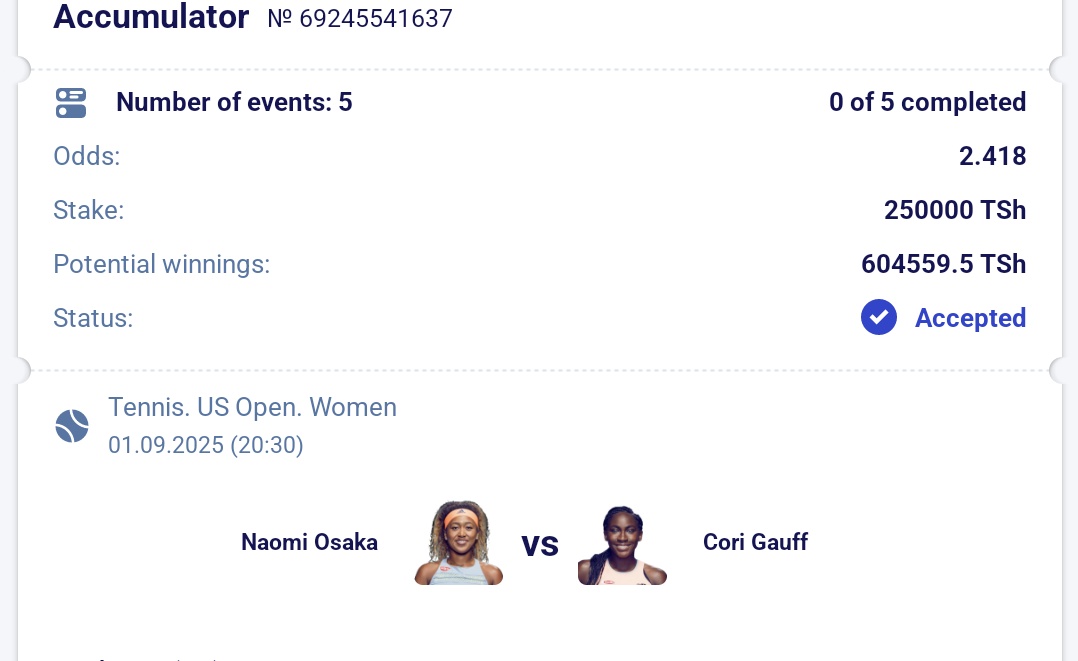1078x661 pixels.
Task: Select the Naomi Osaka name label
Action: pyautogui.click(x=309, y=542)
